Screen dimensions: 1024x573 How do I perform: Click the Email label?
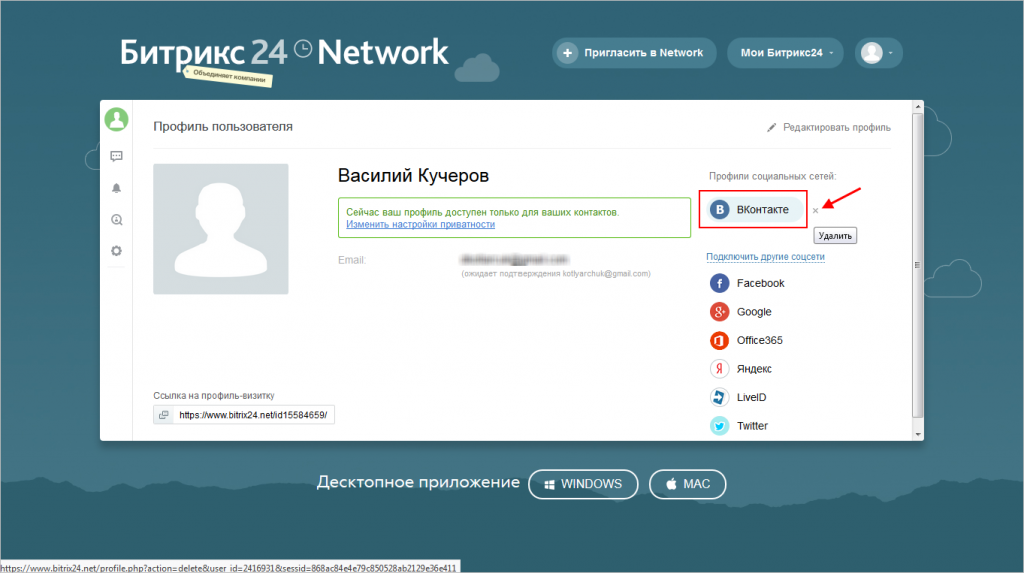(x=352, y=260)
